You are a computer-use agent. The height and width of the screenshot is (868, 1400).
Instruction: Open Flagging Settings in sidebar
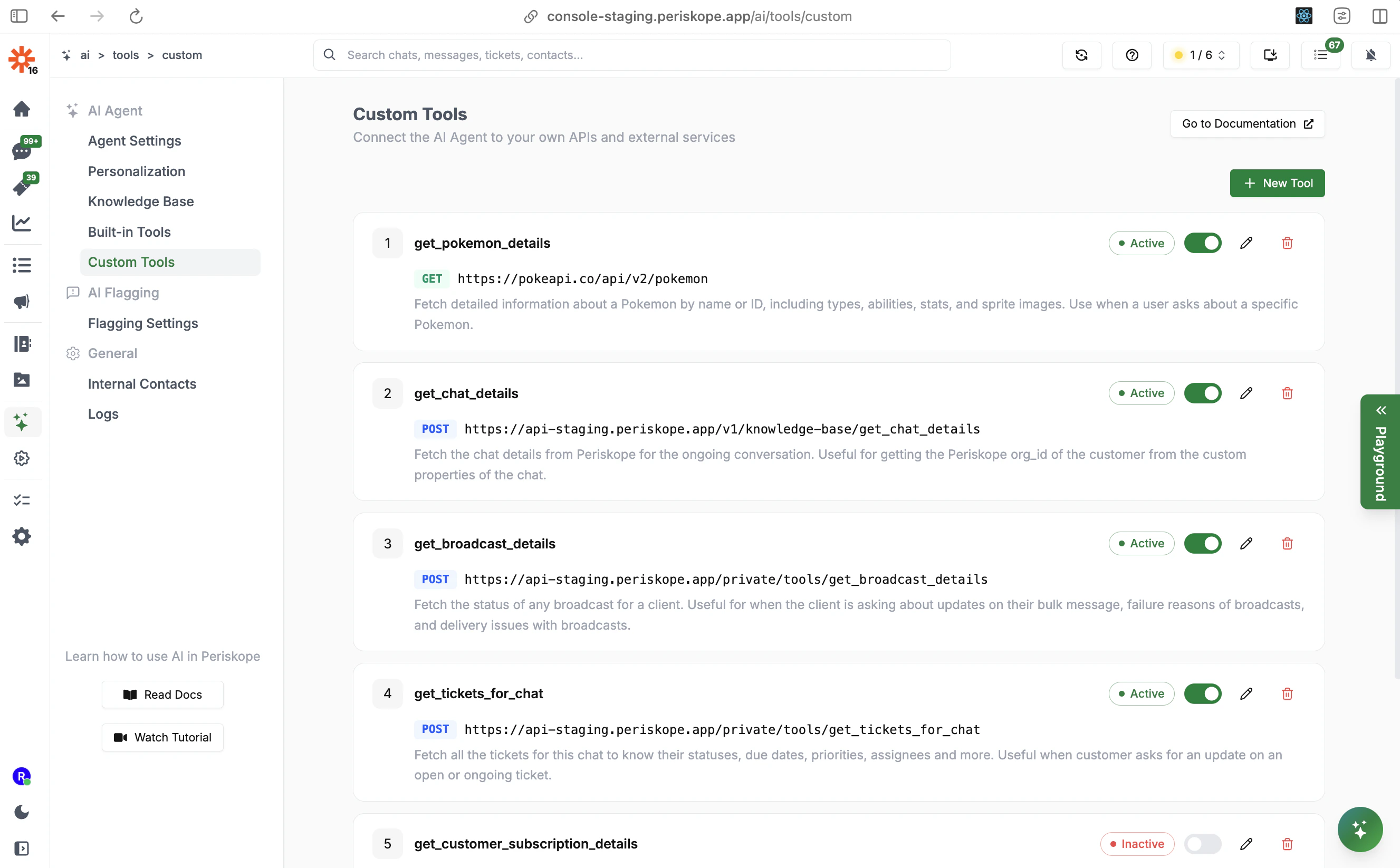[x=143, y=323]
